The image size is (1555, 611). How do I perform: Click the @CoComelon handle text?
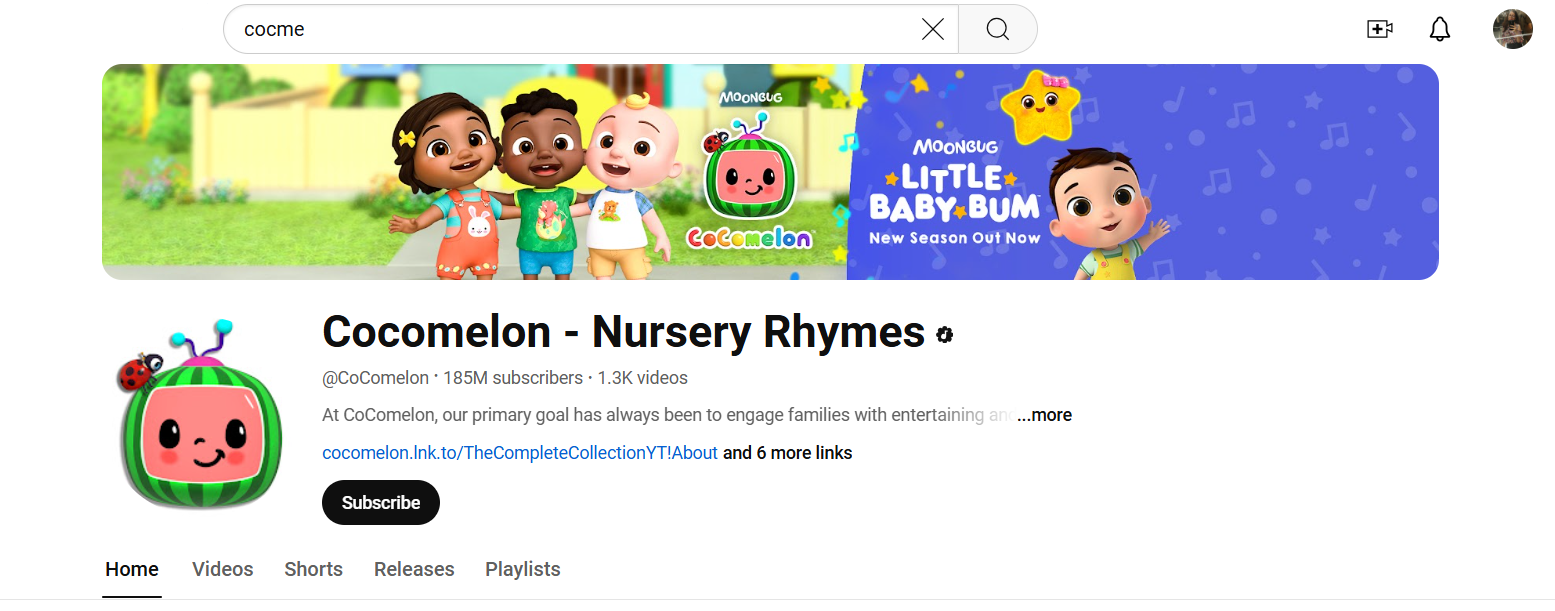[x=374, y=378]
